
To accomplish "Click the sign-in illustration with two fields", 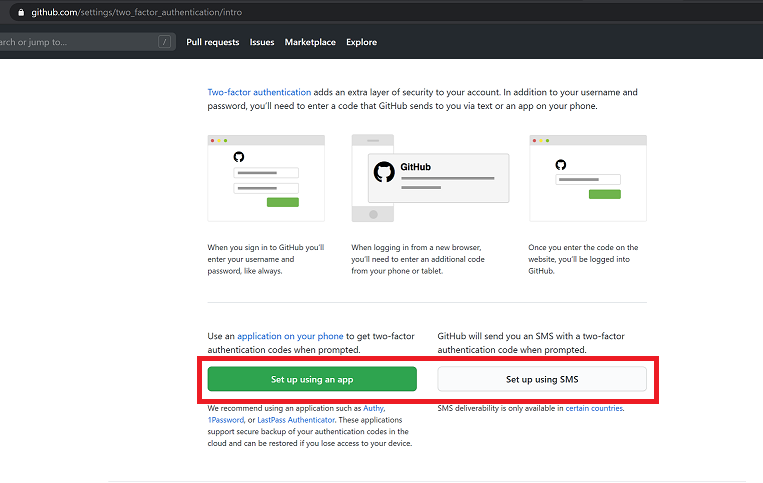I will pos(266,179).
